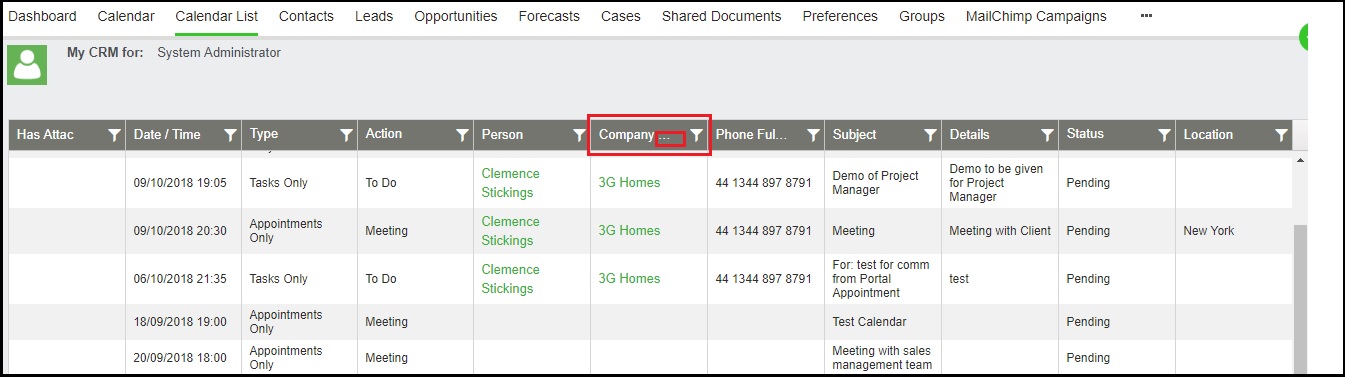Open filter for Phone Full column
This screenshot has width=1345, height=377.
[814, 135]
